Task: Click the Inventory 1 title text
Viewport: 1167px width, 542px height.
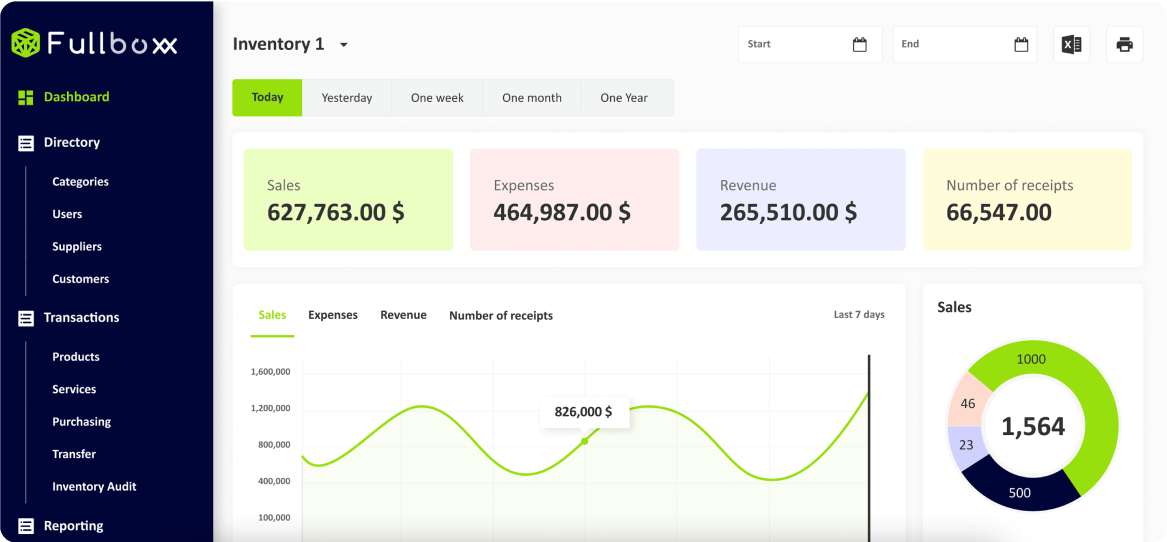Action: pyautogui.click(x=278, y=44)
